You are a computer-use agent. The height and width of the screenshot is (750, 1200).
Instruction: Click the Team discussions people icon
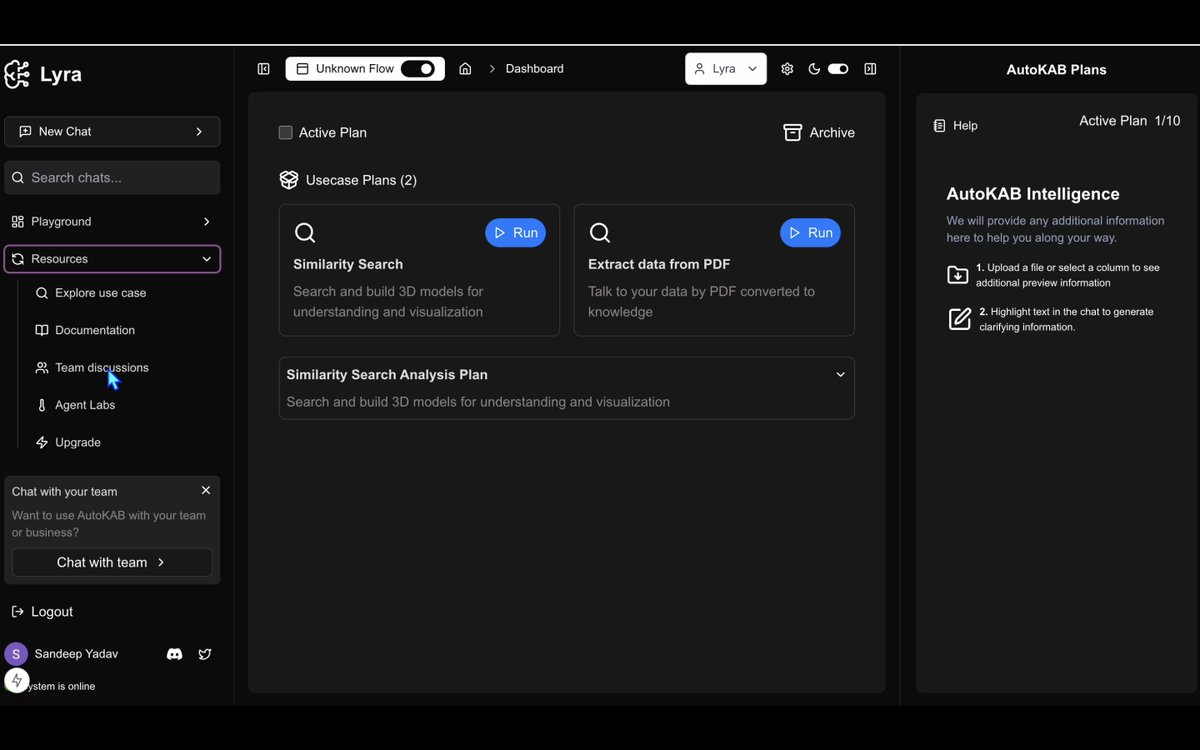(42, 367)
